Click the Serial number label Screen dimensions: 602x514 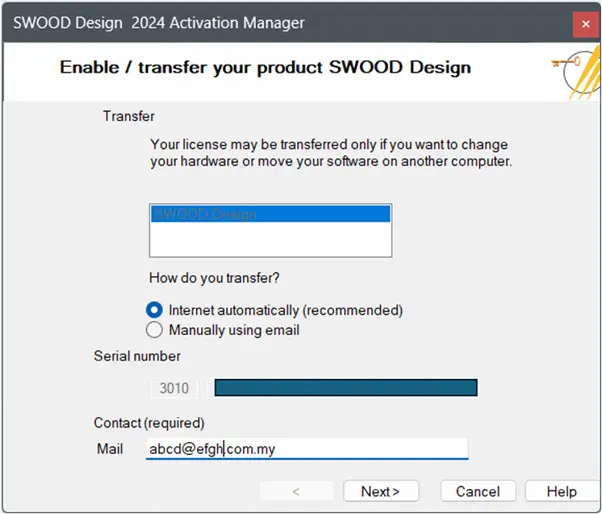tap(137, 355)
